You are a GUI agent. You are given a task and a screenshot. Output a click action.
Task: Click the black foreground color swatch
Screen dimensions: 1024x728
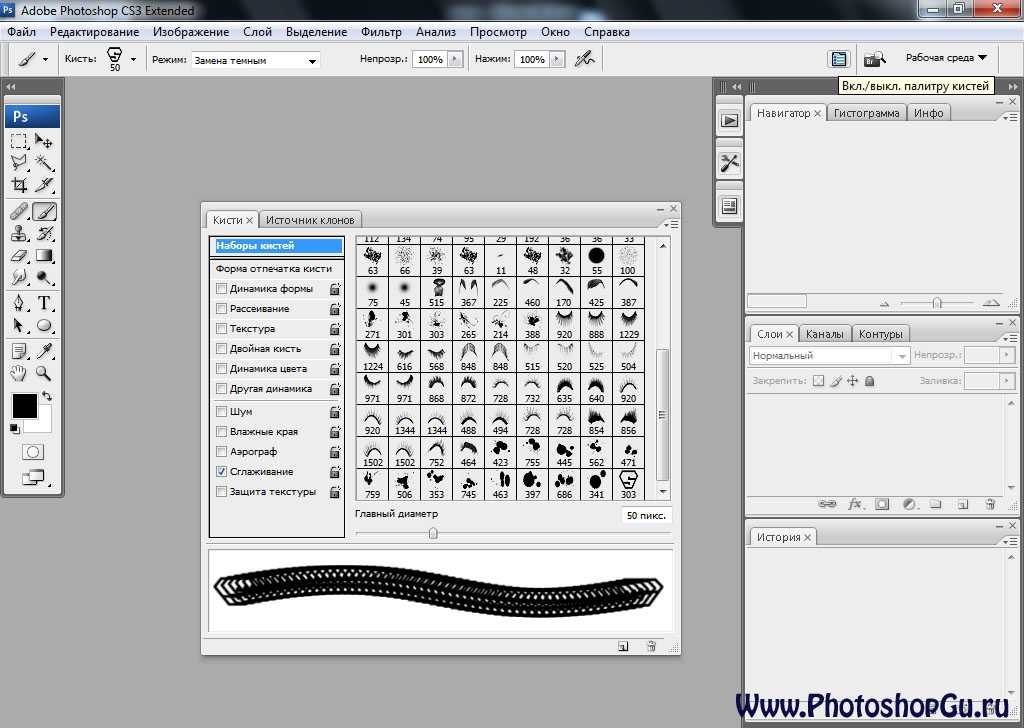click(x=25, y=405)
